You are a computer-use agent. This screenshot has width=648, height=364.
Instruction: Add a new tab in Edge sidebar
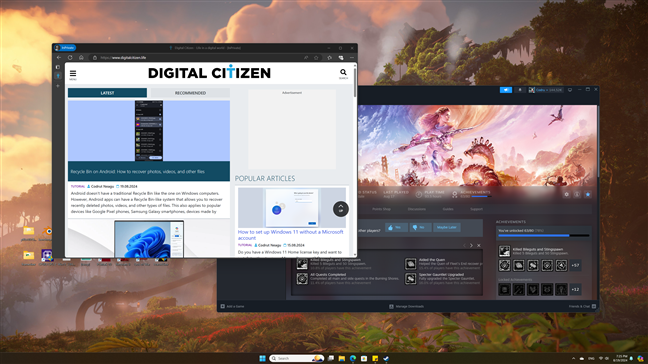[58, 86]
